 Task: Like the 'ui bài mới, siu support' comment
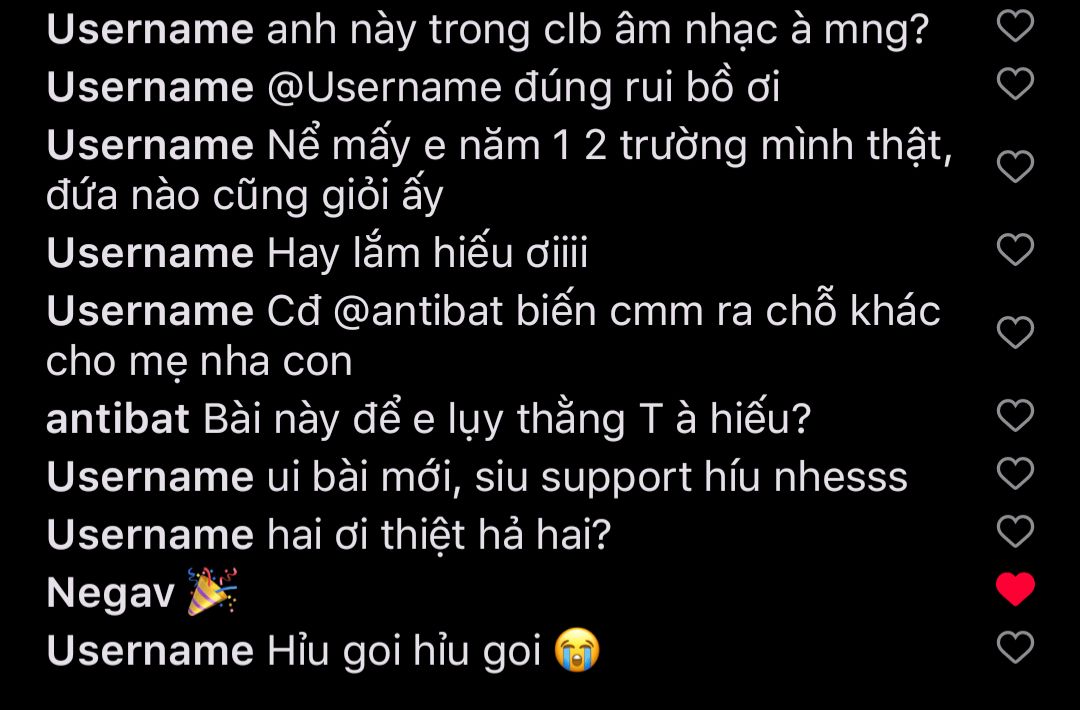coord(1015,473)
